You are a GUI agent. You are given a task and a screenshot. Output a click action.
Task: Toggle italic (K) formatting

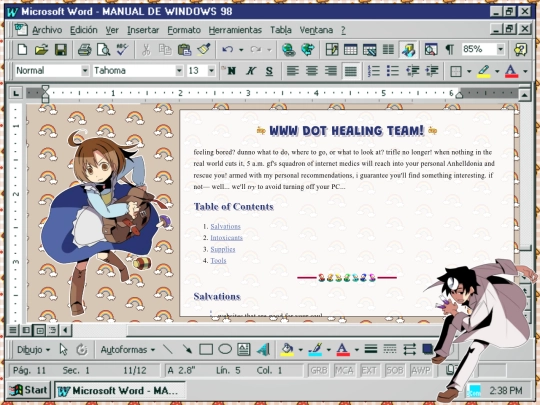click(x=251, y=71)
